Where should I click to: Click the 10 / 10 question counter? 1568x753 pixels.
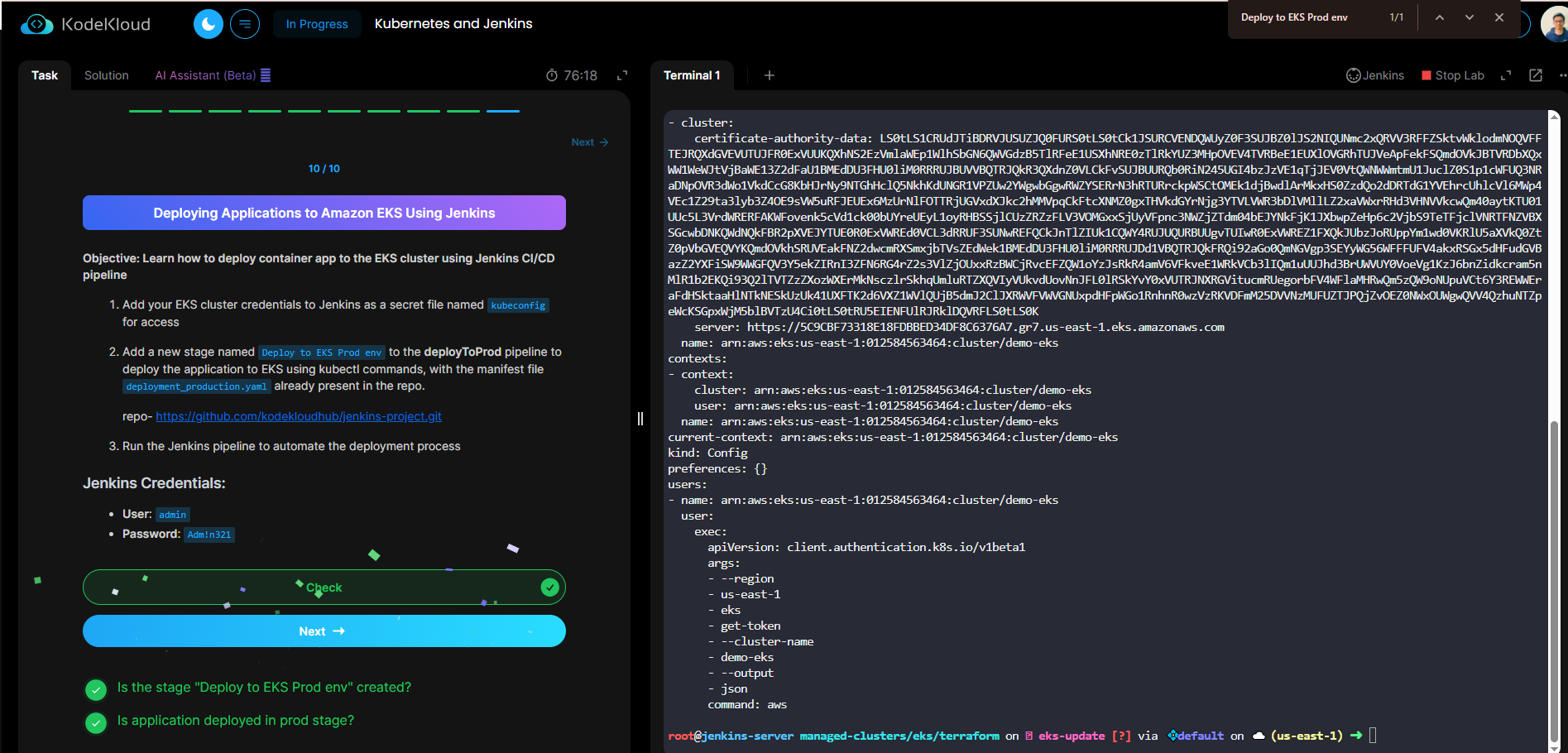324,169
